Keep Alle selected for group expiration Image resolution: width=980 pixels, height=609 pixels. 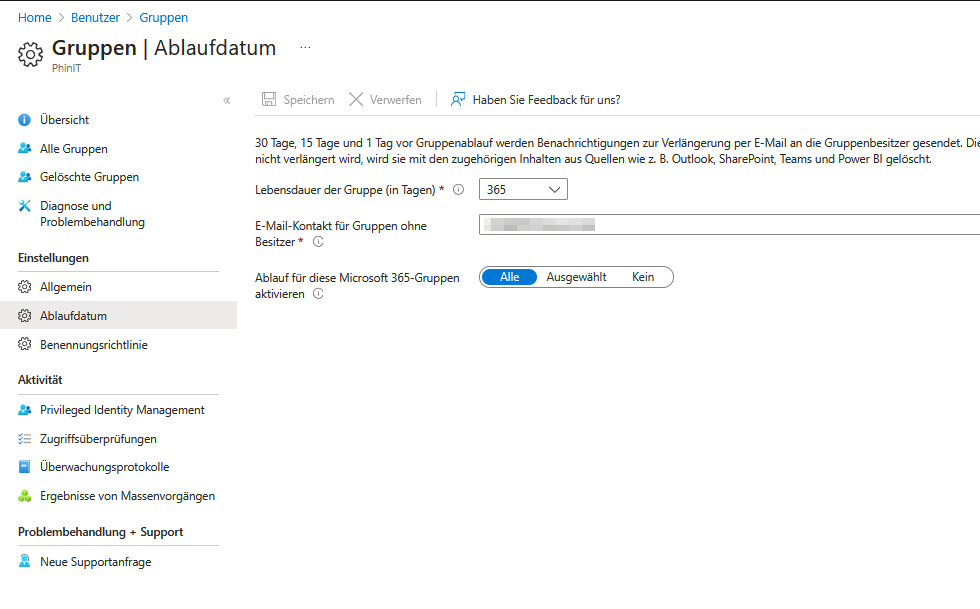(x=509, y=276)
